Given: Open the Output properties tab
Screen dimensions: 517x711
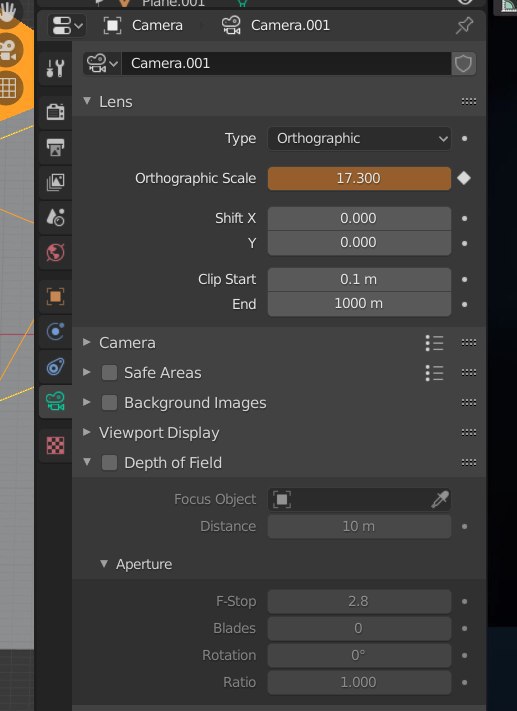Looking at the screenshot, I should (55, 147).
